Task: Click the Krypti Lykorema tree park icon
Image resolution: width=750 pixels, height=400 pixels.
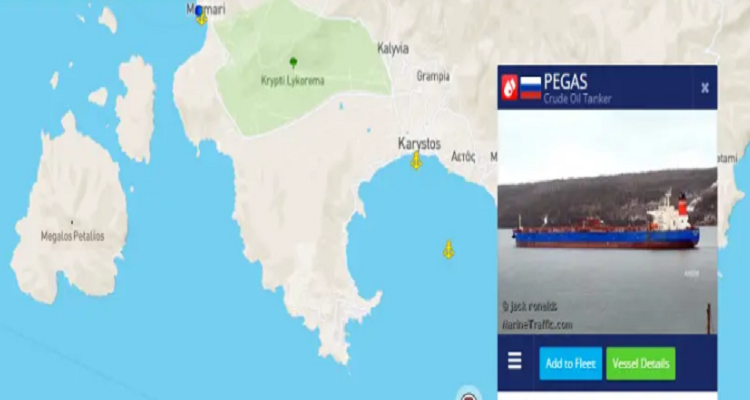Action: (x=293, y=62)
